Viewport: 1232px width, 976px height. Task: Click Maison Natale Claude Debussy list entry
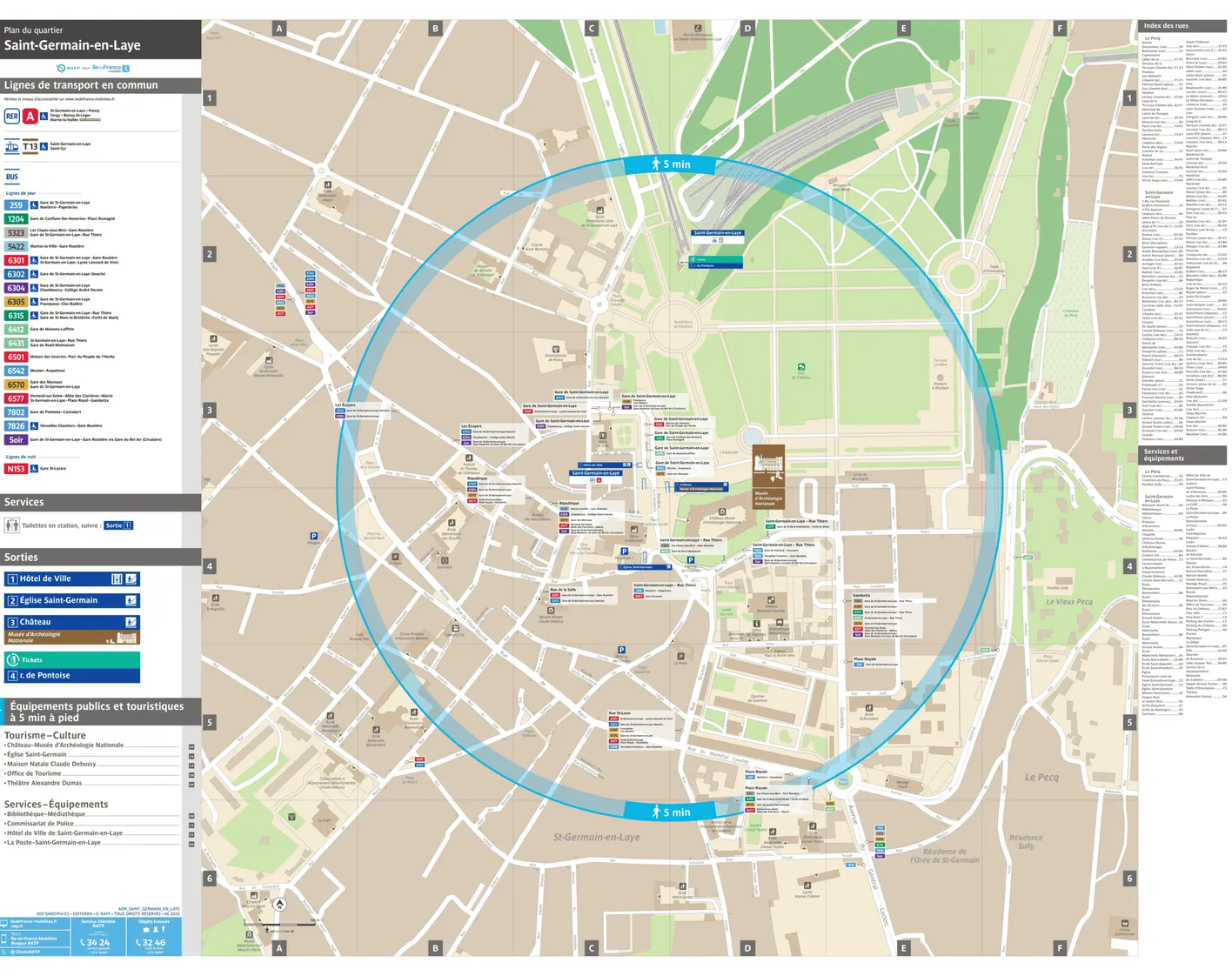coord(50,764)
